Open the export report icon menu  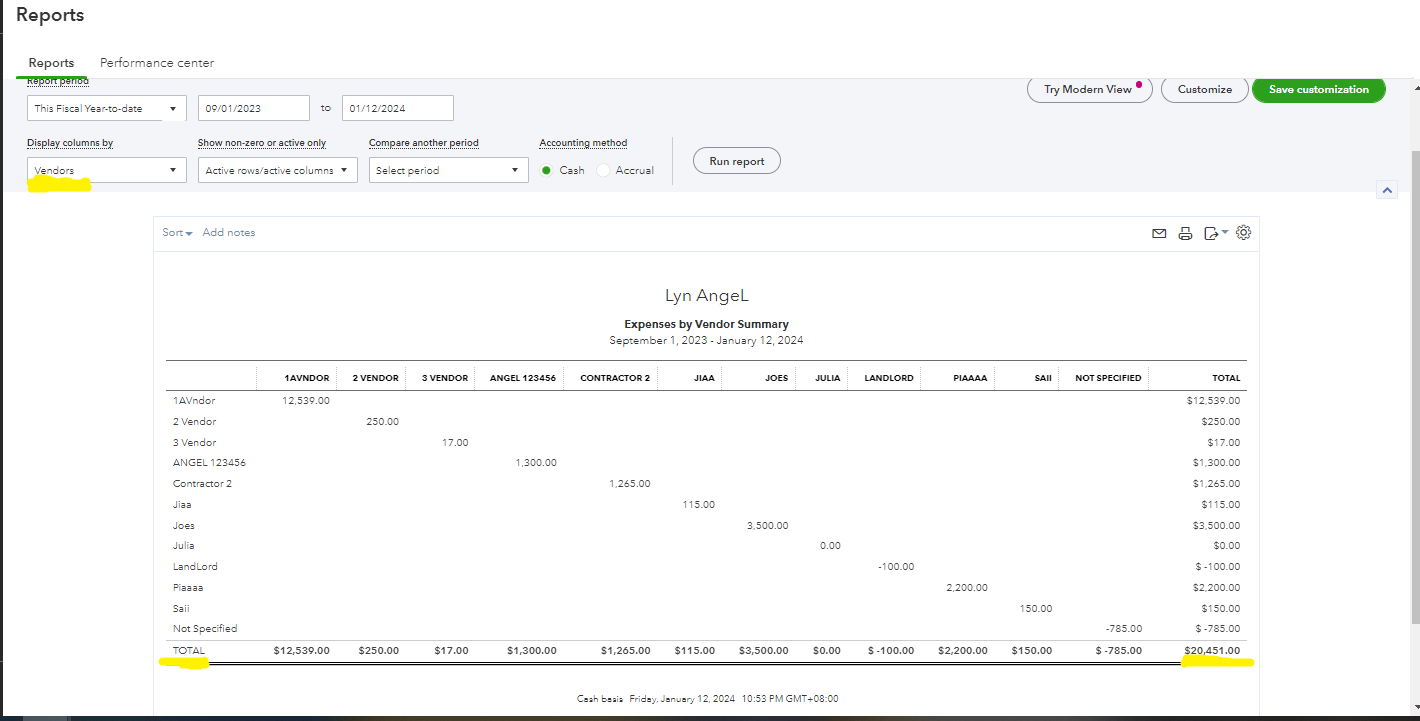coord(1215,233)
